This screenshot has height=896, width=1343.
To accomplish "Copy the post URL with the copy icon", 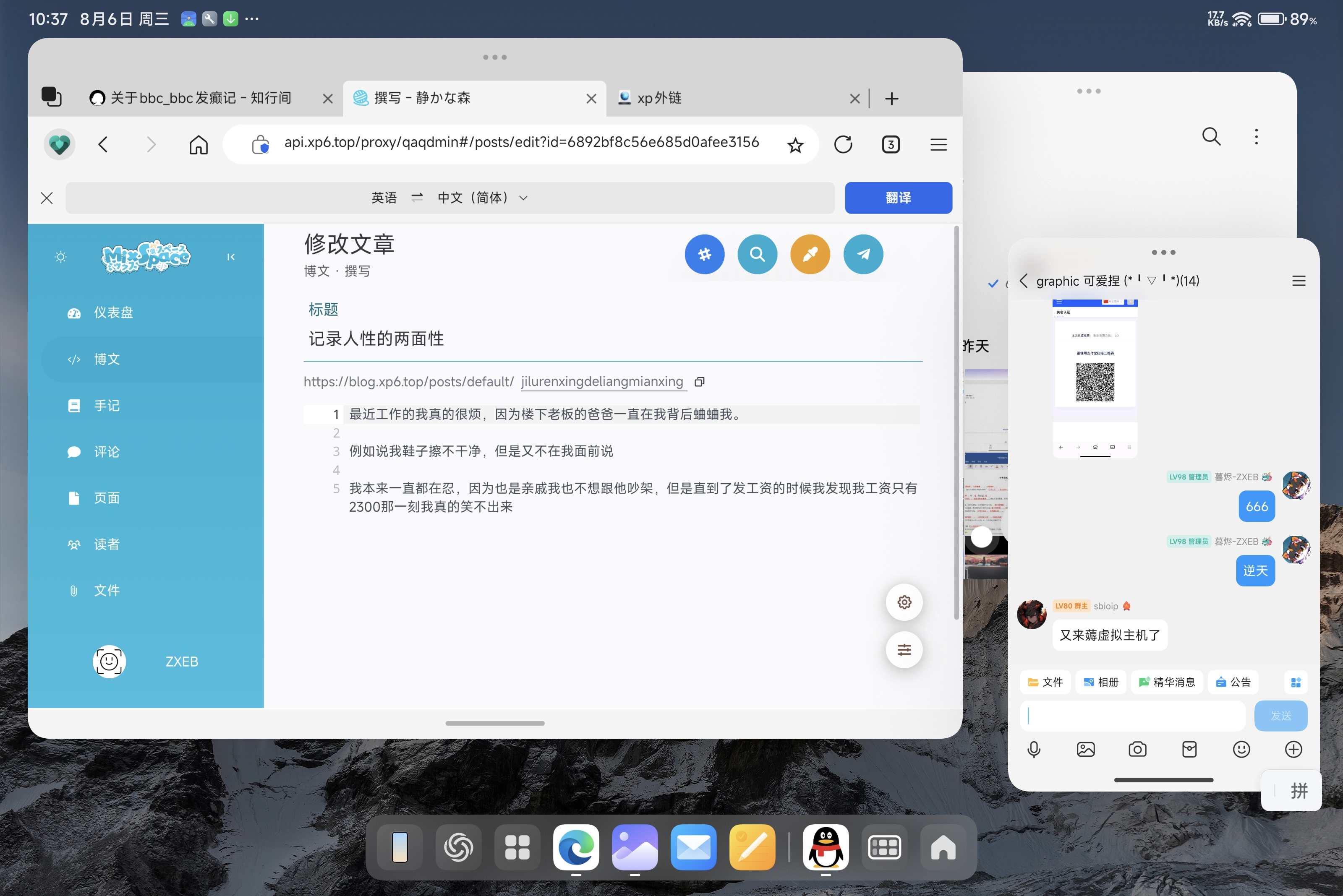I will (x=699, y=382).
